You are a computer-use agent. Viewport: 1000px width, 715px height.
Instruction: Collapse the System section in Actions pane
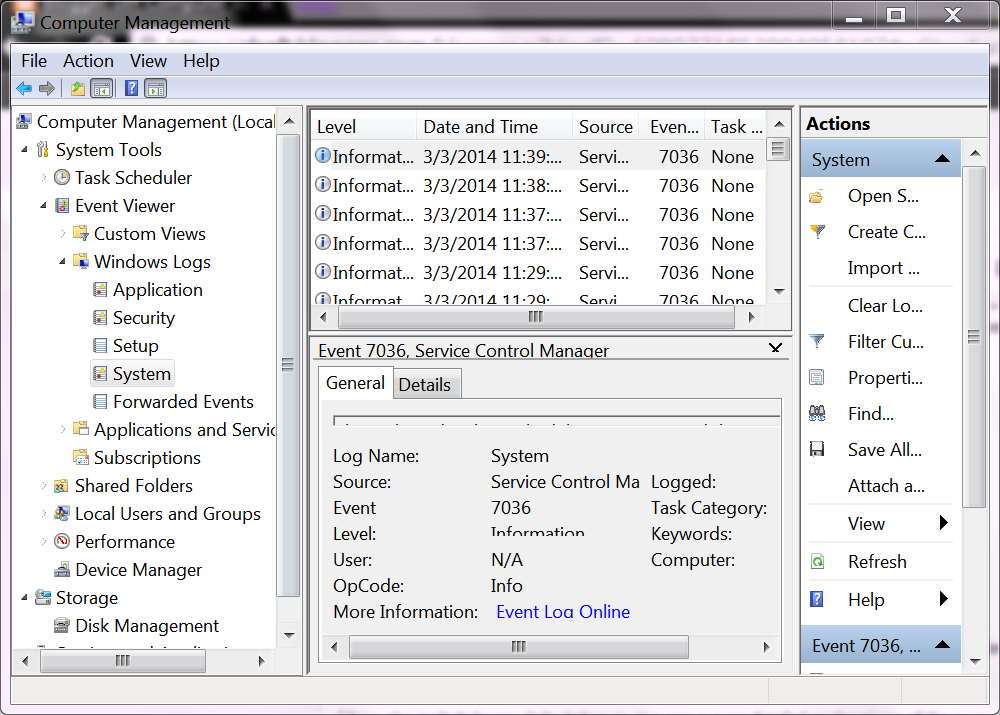click(x=942, y=159)
